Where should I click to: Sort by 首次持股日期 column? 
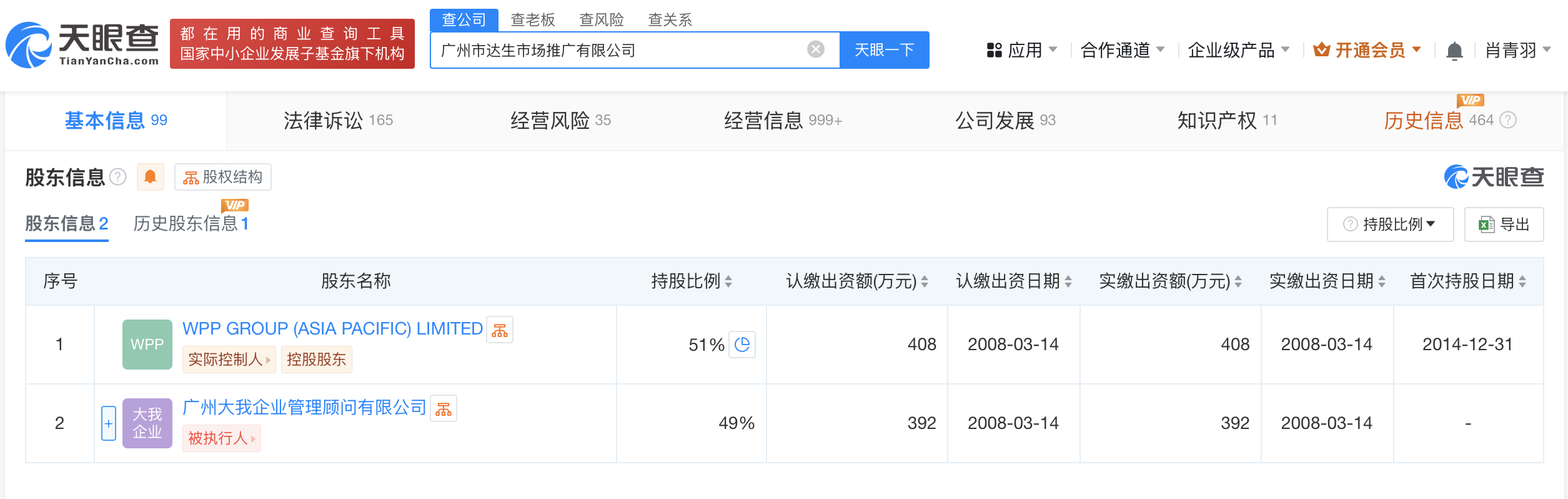tap(1522, 282)
